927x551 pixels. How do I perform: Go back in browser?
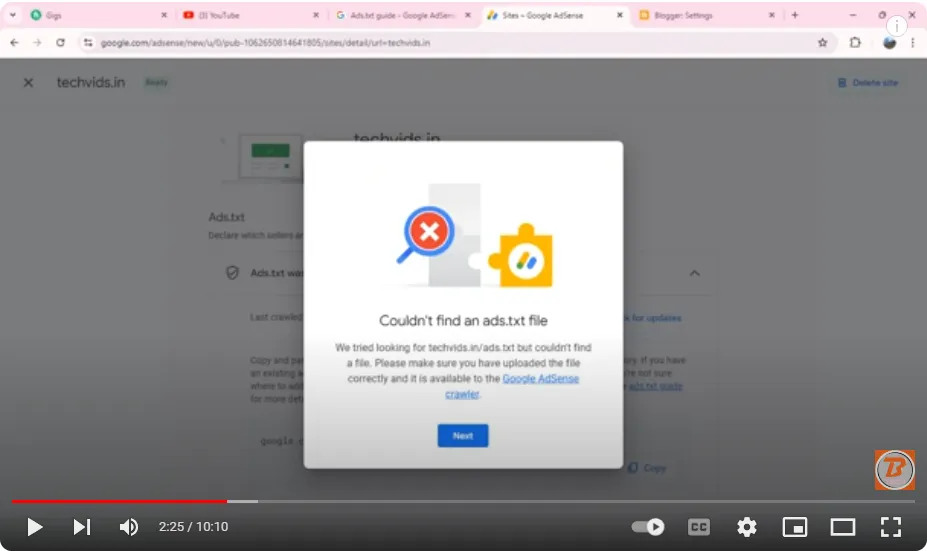pyautogui.click(x=14, y=43)
